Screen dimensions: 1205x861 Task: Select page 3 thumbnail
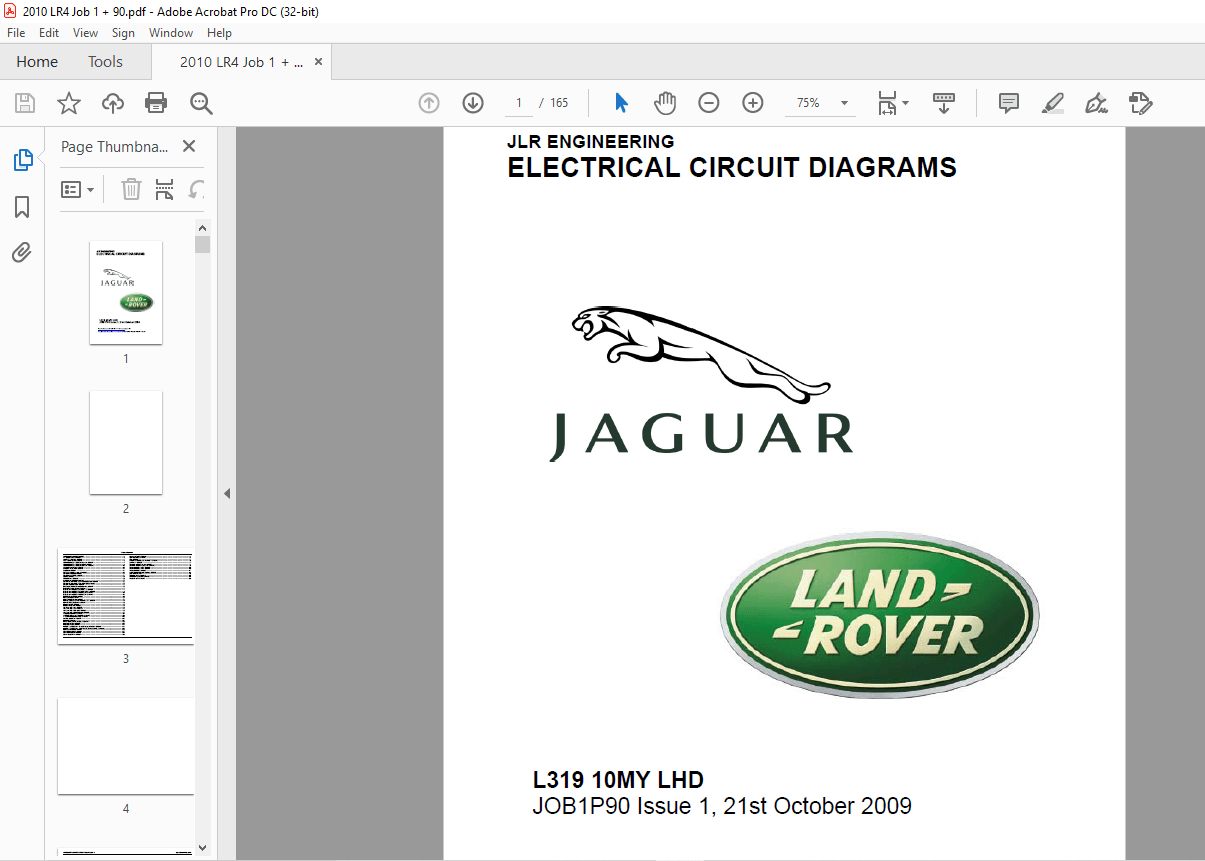[126, 596]
